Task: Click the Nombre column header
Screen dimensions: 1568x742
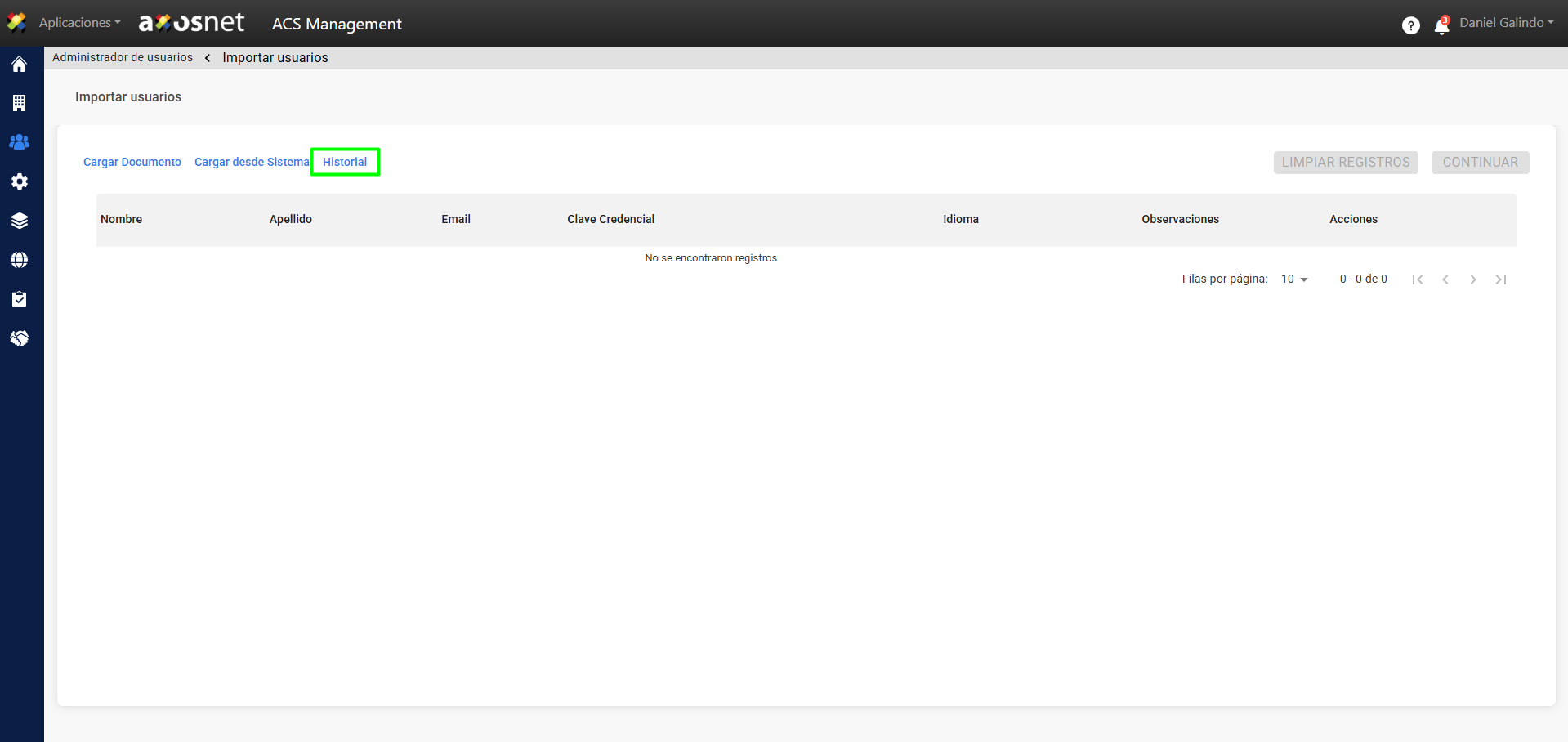Action: tap(122, 219)
